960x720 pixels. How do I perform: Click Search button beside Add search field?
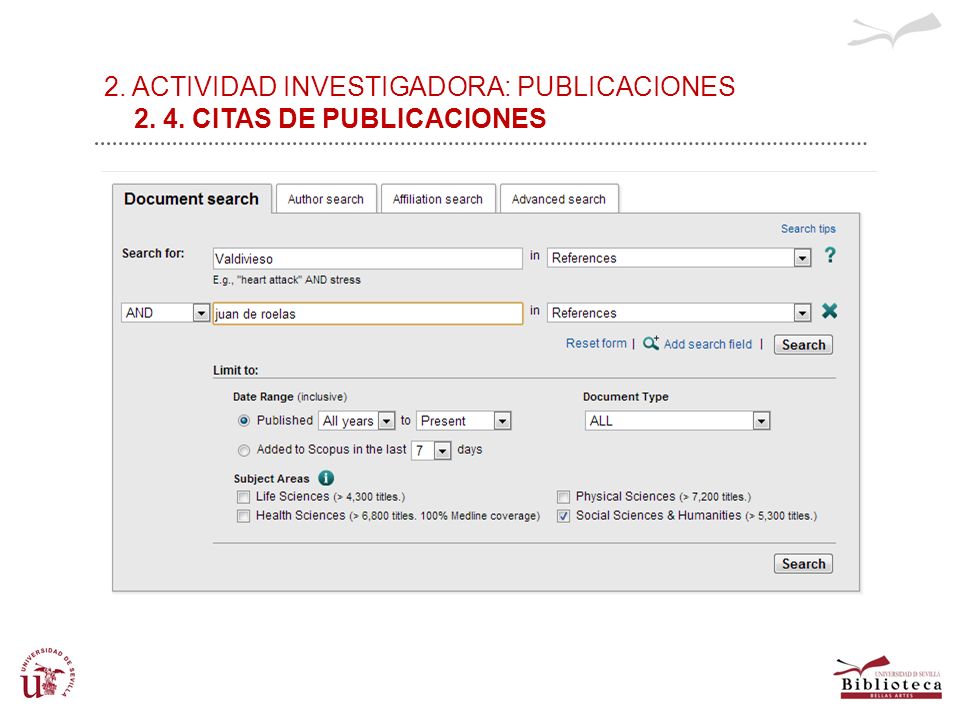(803, 345)
